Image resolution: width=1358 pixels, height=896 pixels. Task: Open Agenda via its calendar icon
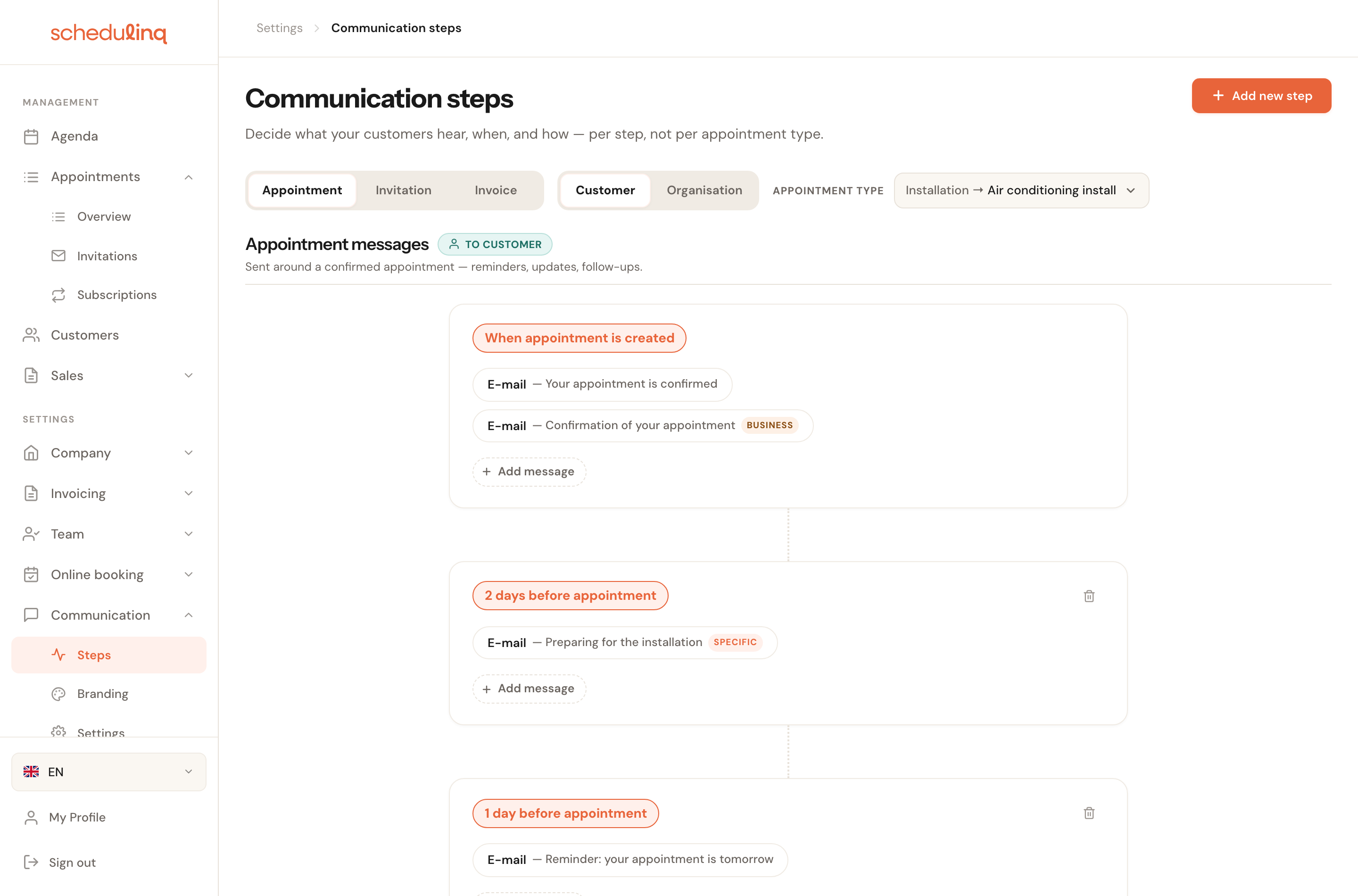[31, 137]
